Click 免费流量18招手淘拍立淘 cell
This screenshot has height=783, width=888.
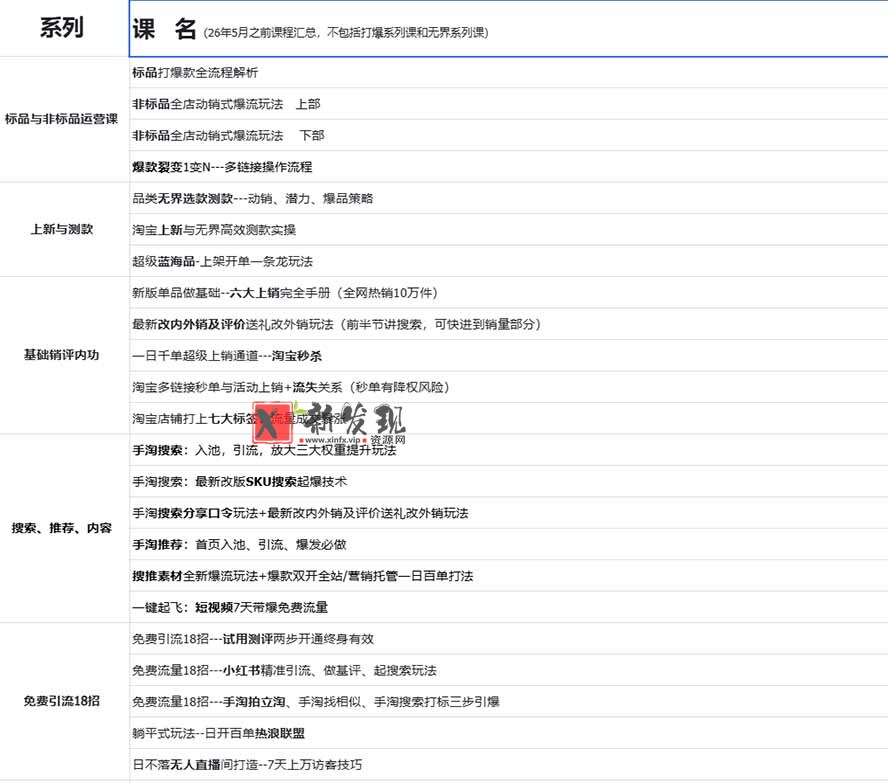(509, 701)
